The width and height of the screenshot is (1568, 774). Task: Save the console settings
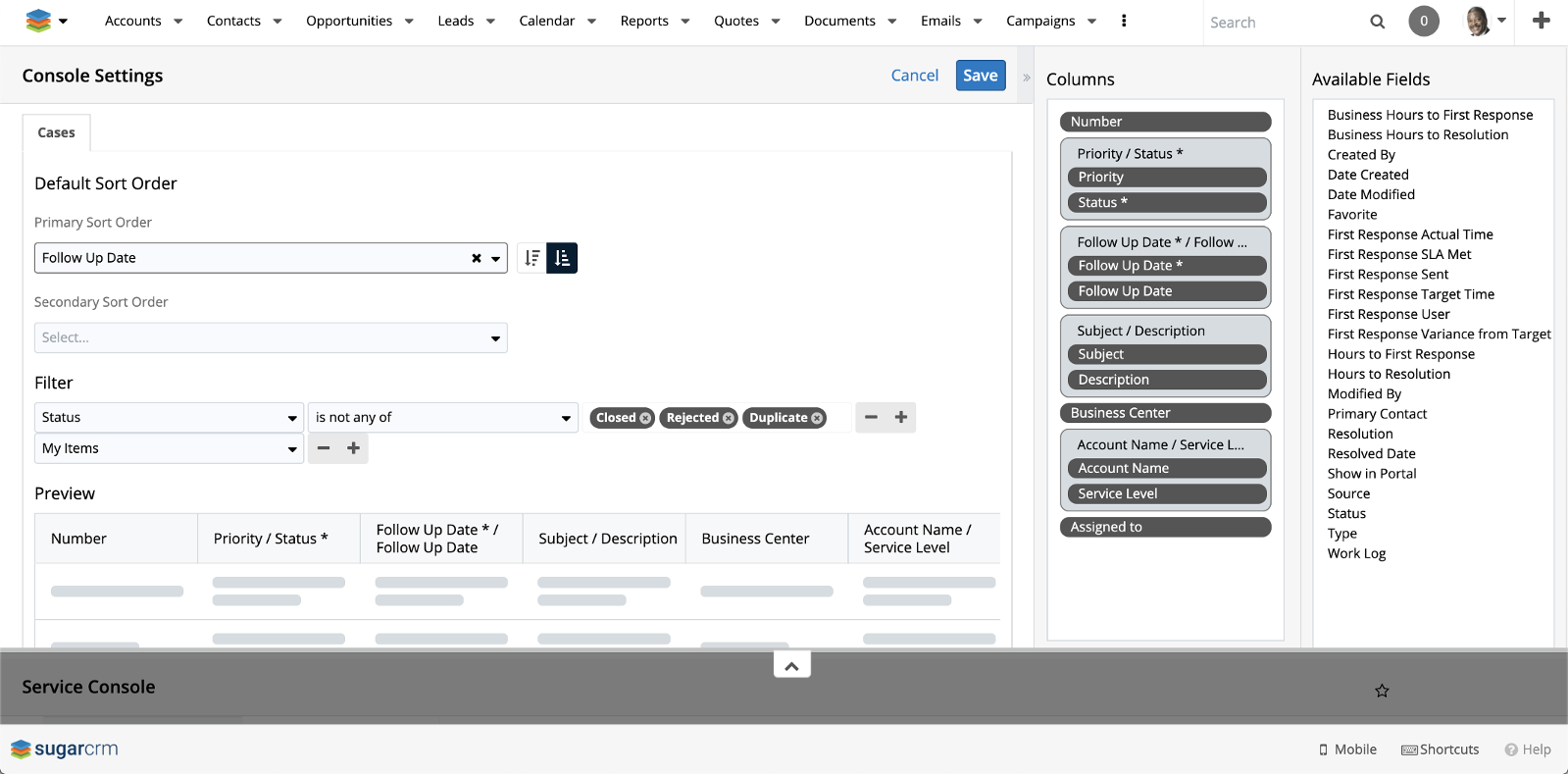(x=980, y=76)
